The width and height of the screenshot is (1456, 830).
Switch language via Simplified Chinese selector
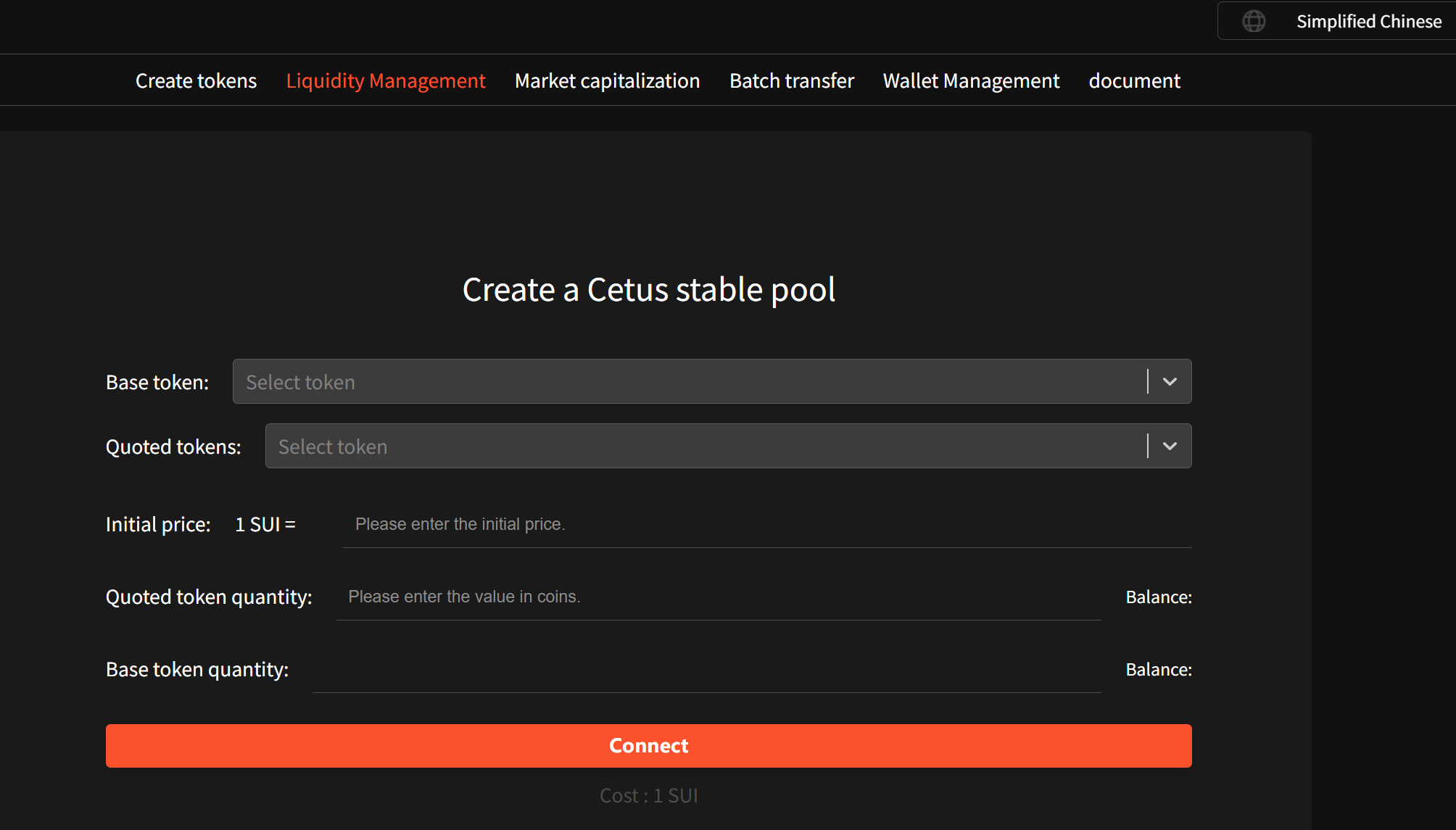pos(1369,21)
